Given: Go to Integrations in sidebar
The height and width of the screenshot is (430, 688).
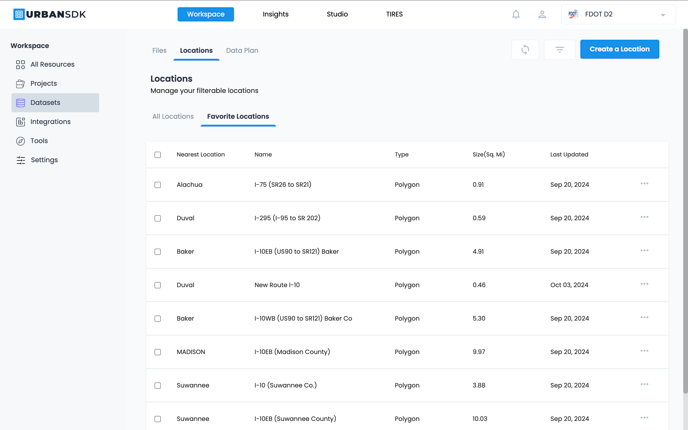Looking at the screenshot, I should click(50, 122).
